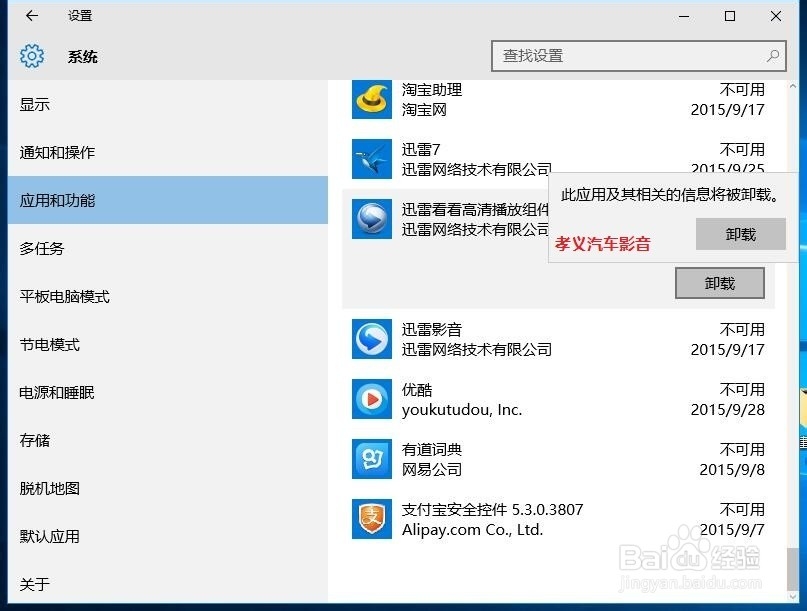Select the 迅雷看看高清播放组件 icon
807x611 pixels.
372,219
